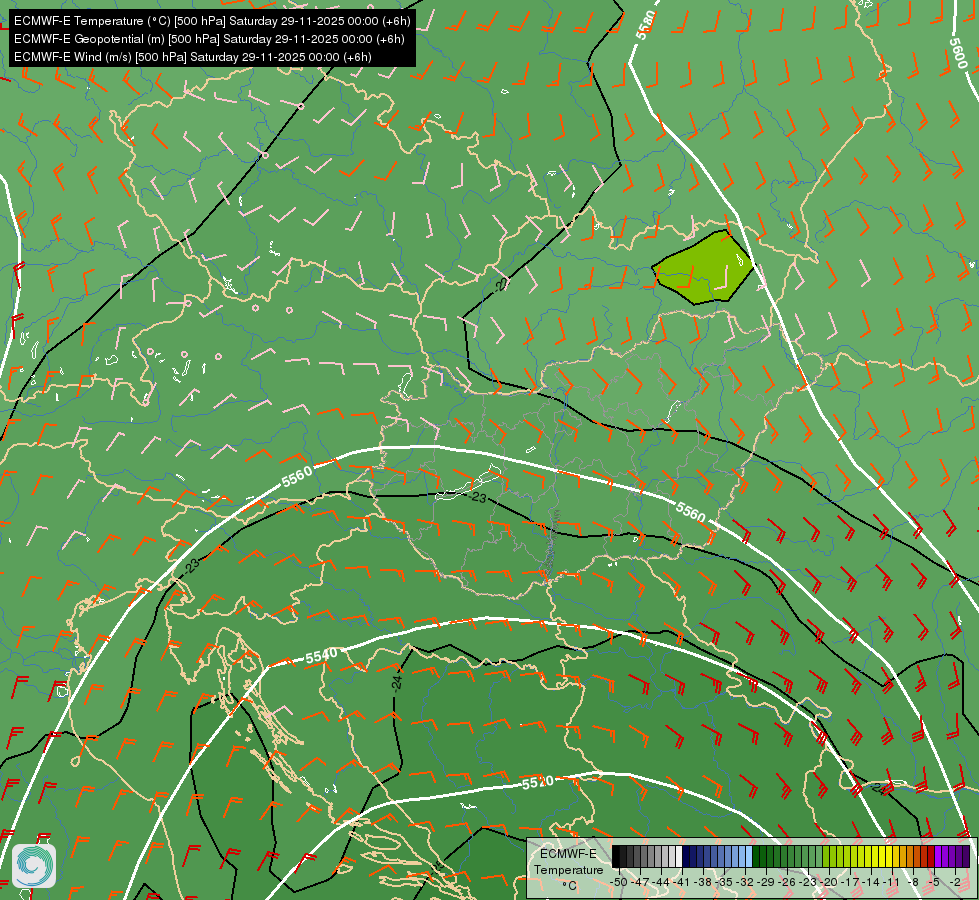The image size is (979, 900).
Task: Click the 5520 geopotential contour label
Action: click(538, 782)
